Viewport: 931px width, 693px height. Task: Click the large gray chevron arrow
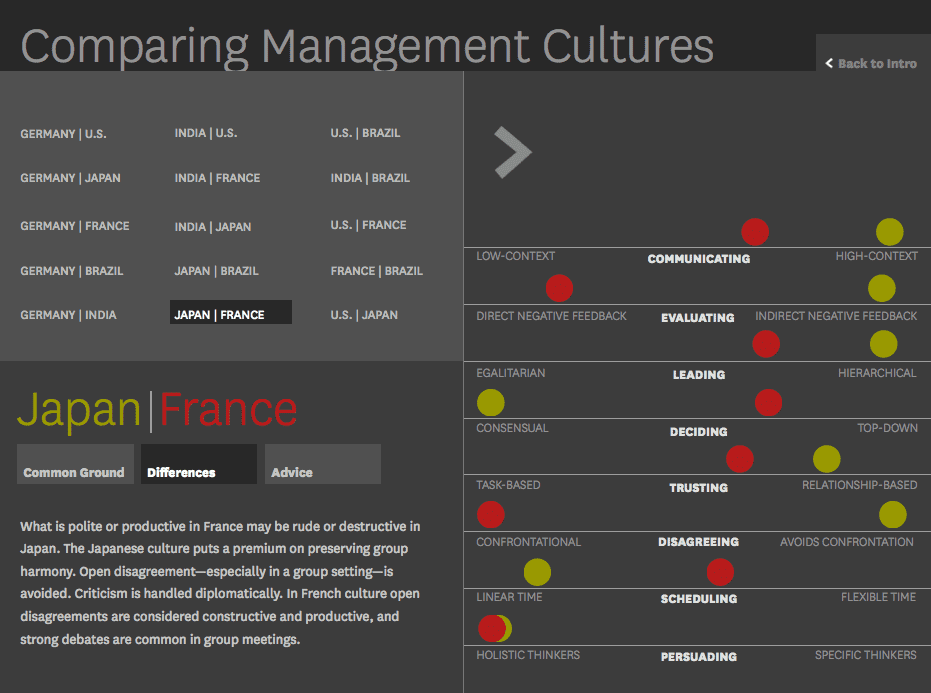click(x=512, y=153)
